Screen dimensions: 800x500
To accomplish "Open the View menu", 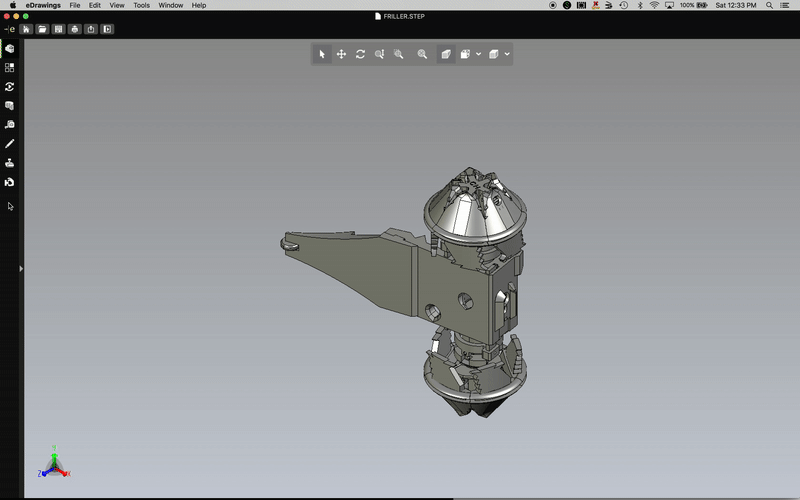I will coord(117,5).
